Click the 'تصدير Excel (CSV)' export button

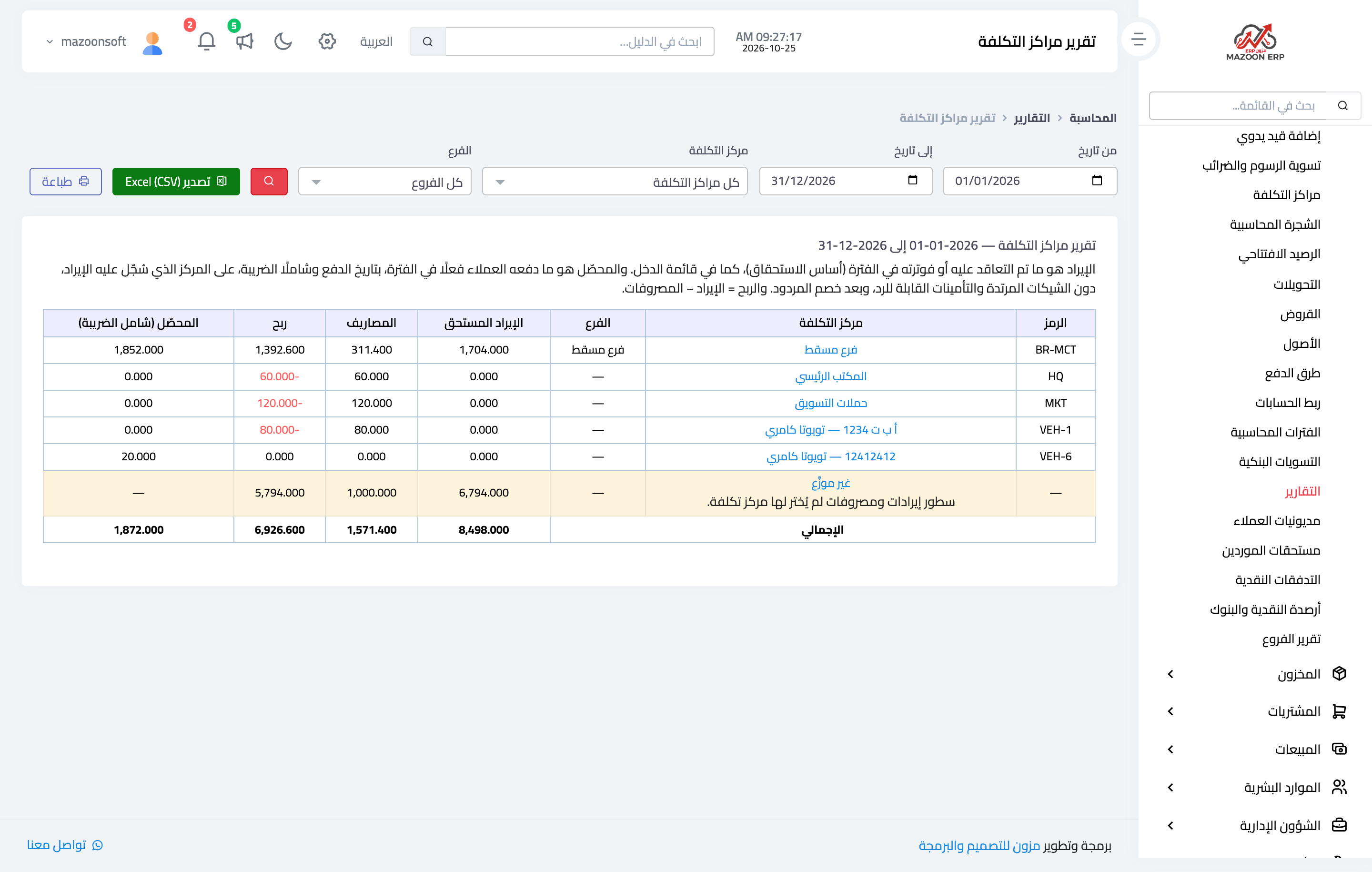pos(176,181)
